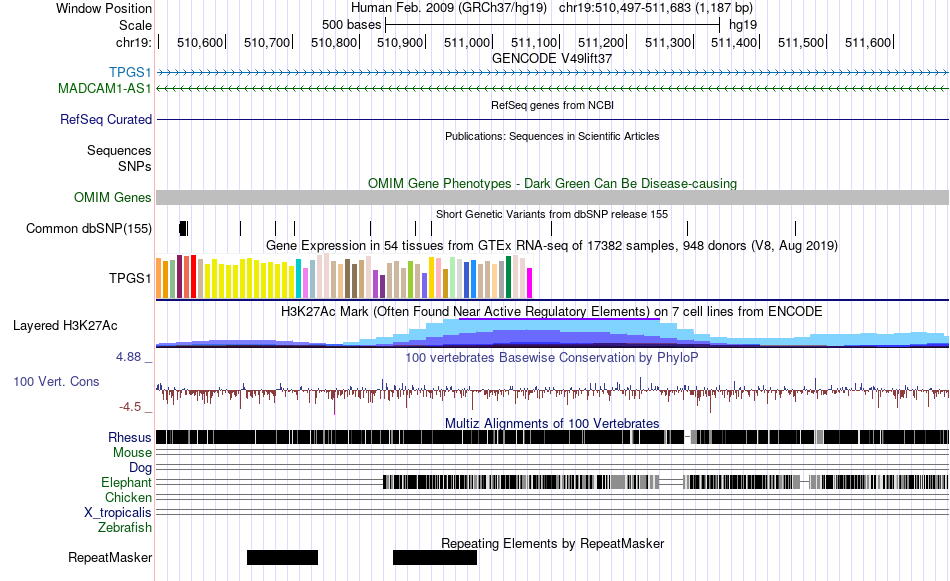Click the dark green bar in GTEx chart
Screen dimensions: 950x581
(508, 277)
